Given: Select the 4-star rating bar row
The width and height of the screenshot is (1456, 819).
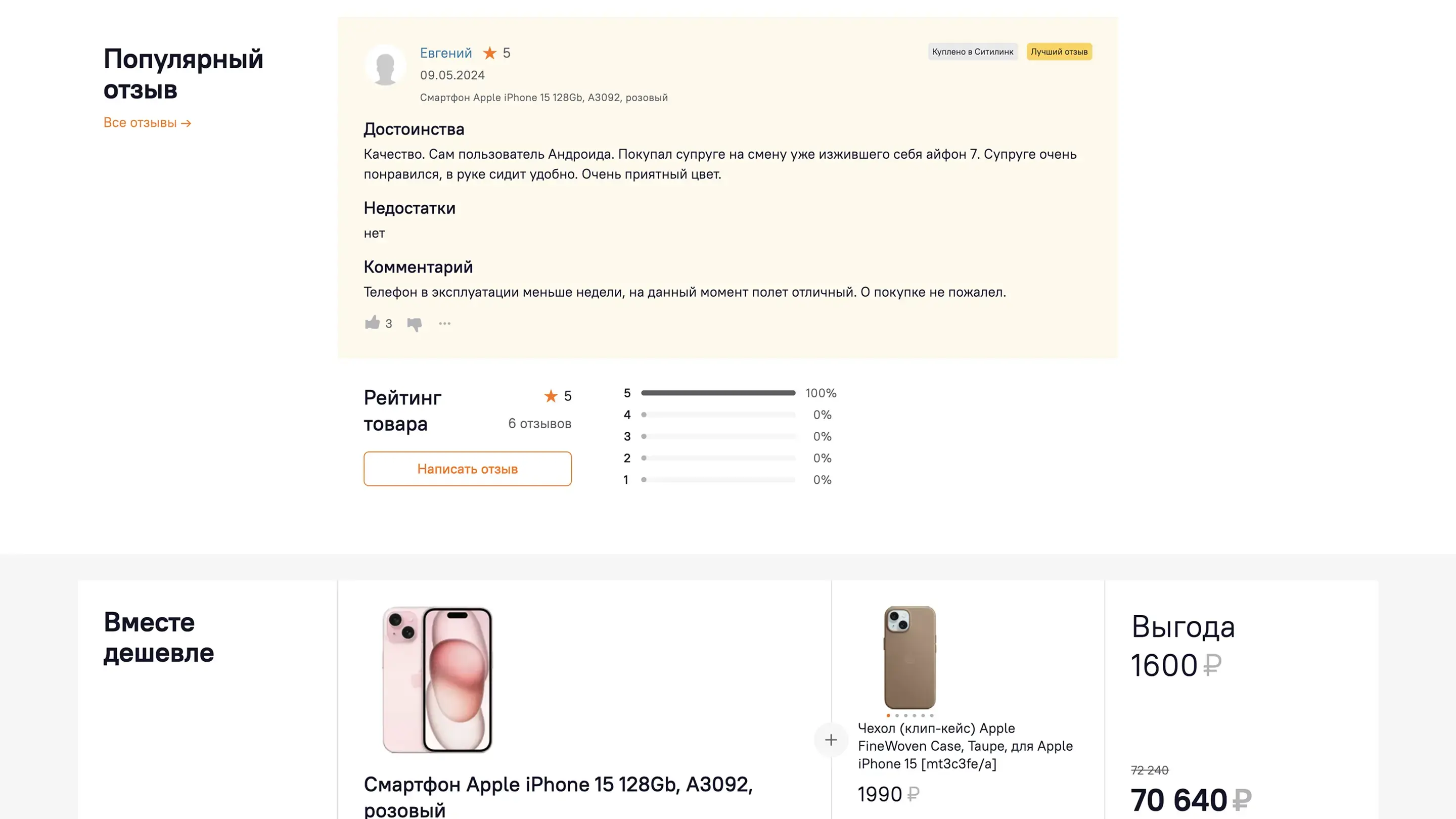Looking at the screenshot, I should tap(718, 415).
